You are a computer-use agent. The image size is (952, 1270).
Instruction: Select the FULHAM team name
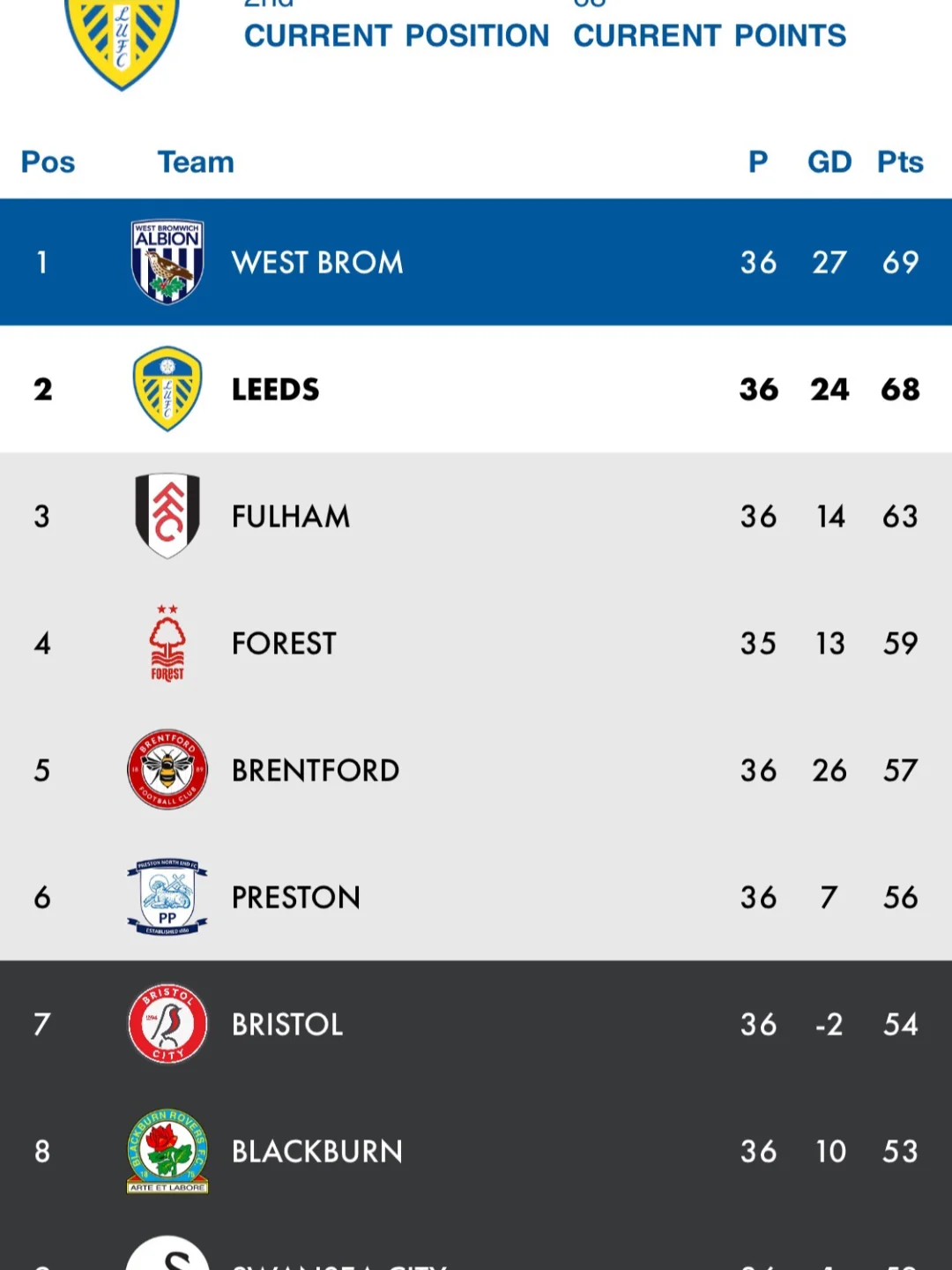[x=291, y=516]
